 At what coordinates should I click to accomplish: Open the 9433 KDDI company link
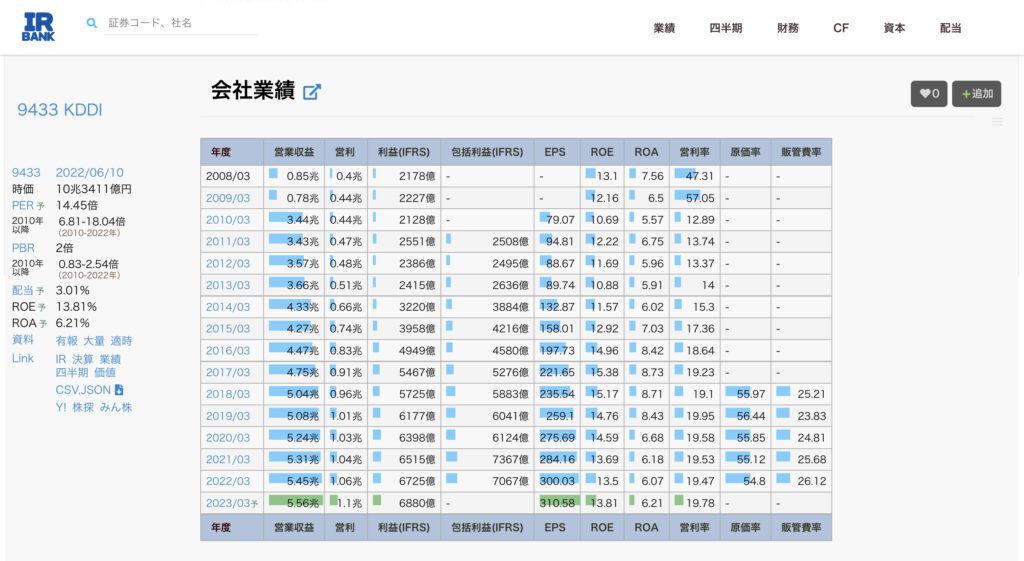pyautogui.click(x=59, y=110)
